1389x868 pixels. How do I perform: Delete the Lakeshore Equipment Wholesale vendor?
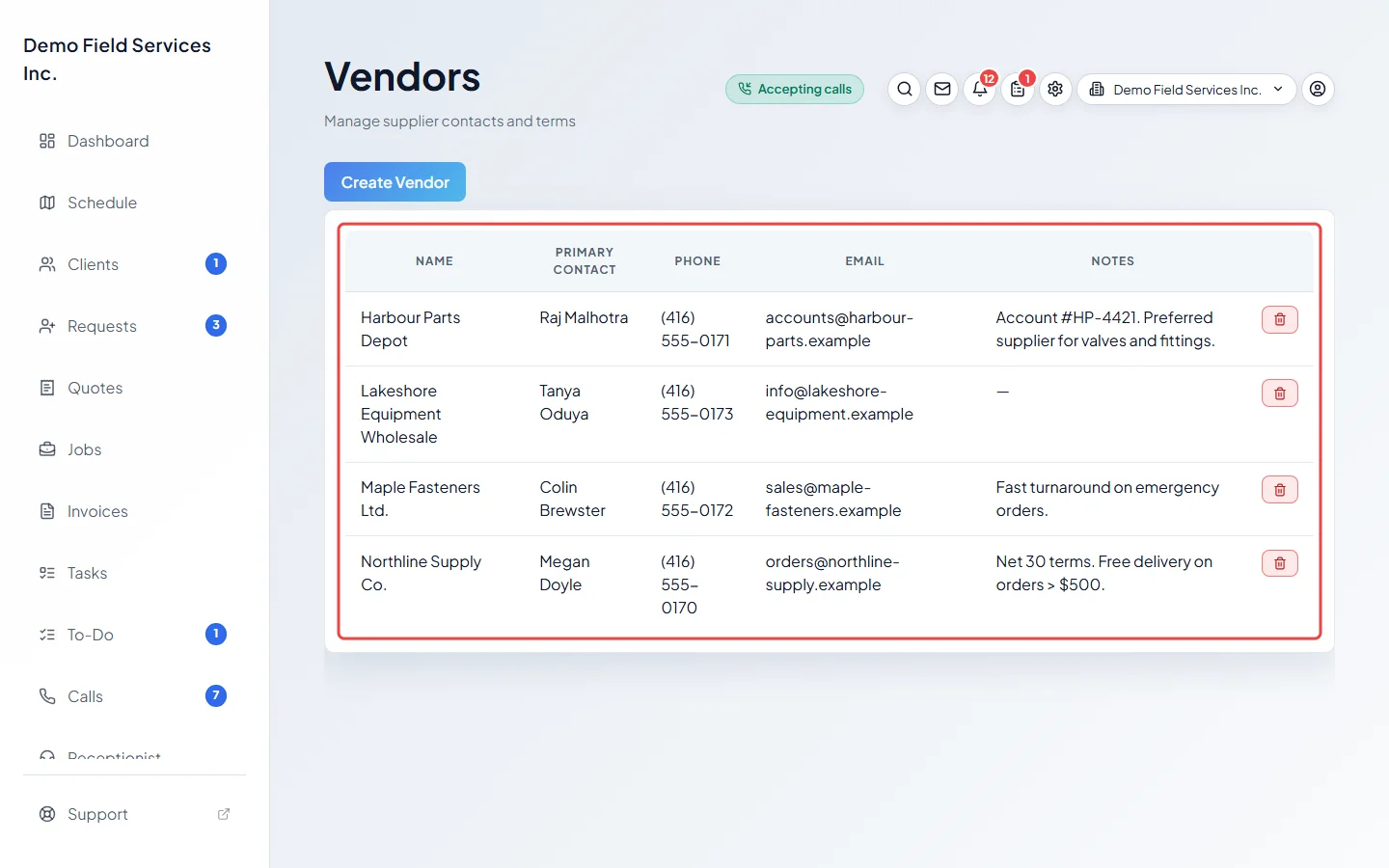pyautogui.click(x=1280, y=393)
